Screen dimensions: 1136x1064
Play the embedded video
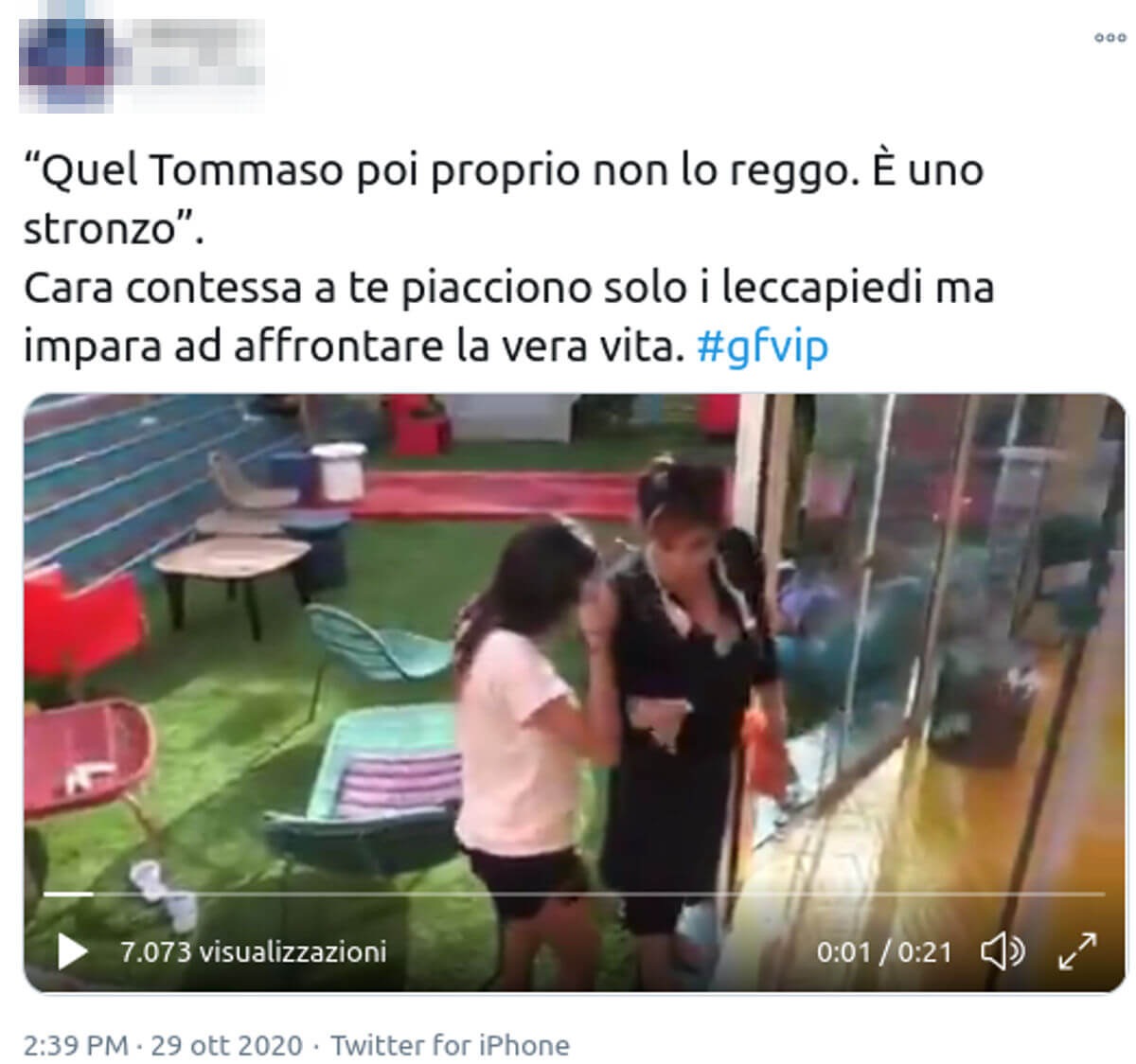[71, 950]
